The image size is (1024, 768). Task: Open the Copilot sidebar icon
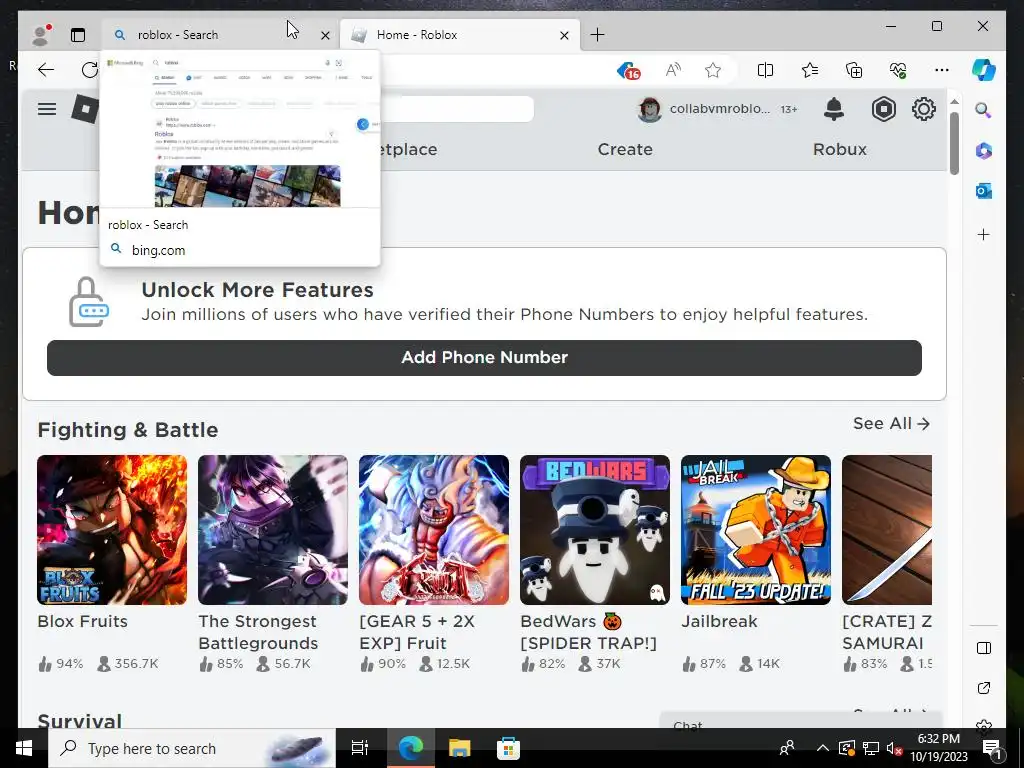point(984,69)
